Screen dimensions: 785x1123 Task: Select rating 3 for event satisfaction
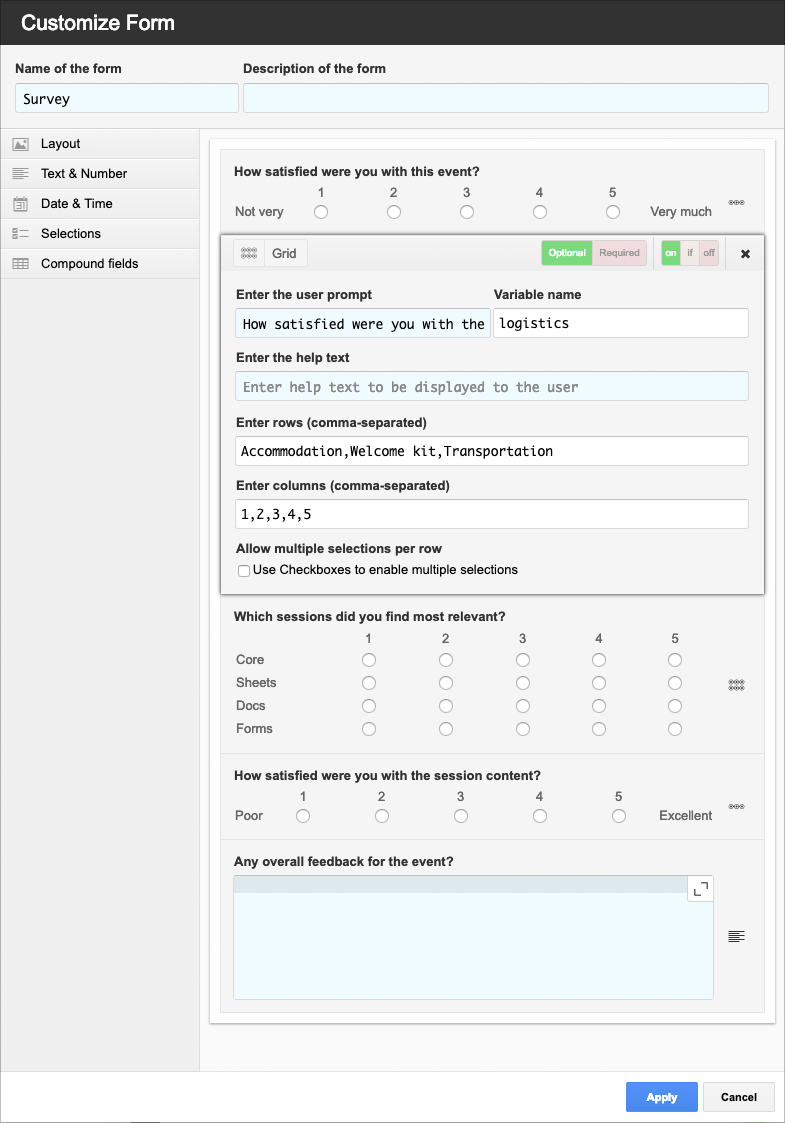click(x=467, y=212)
